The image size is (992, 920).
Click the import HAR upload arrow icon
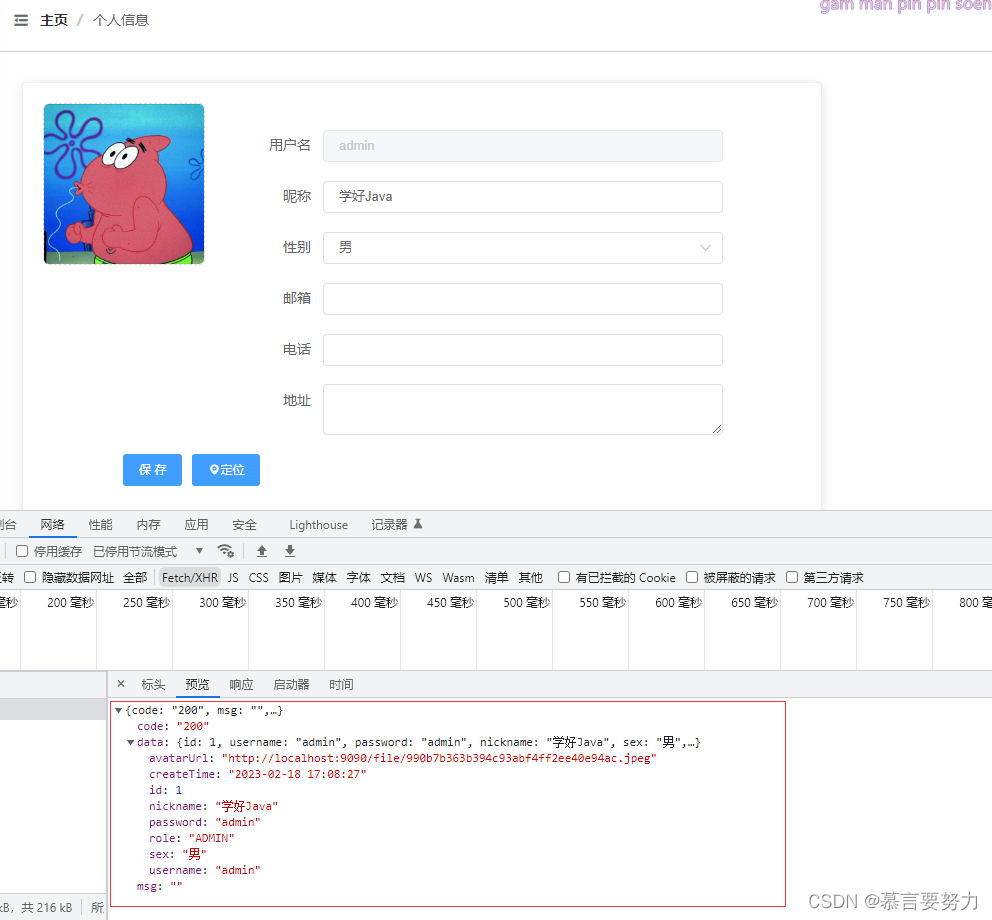pyautogui.click(x=262, y=551)
